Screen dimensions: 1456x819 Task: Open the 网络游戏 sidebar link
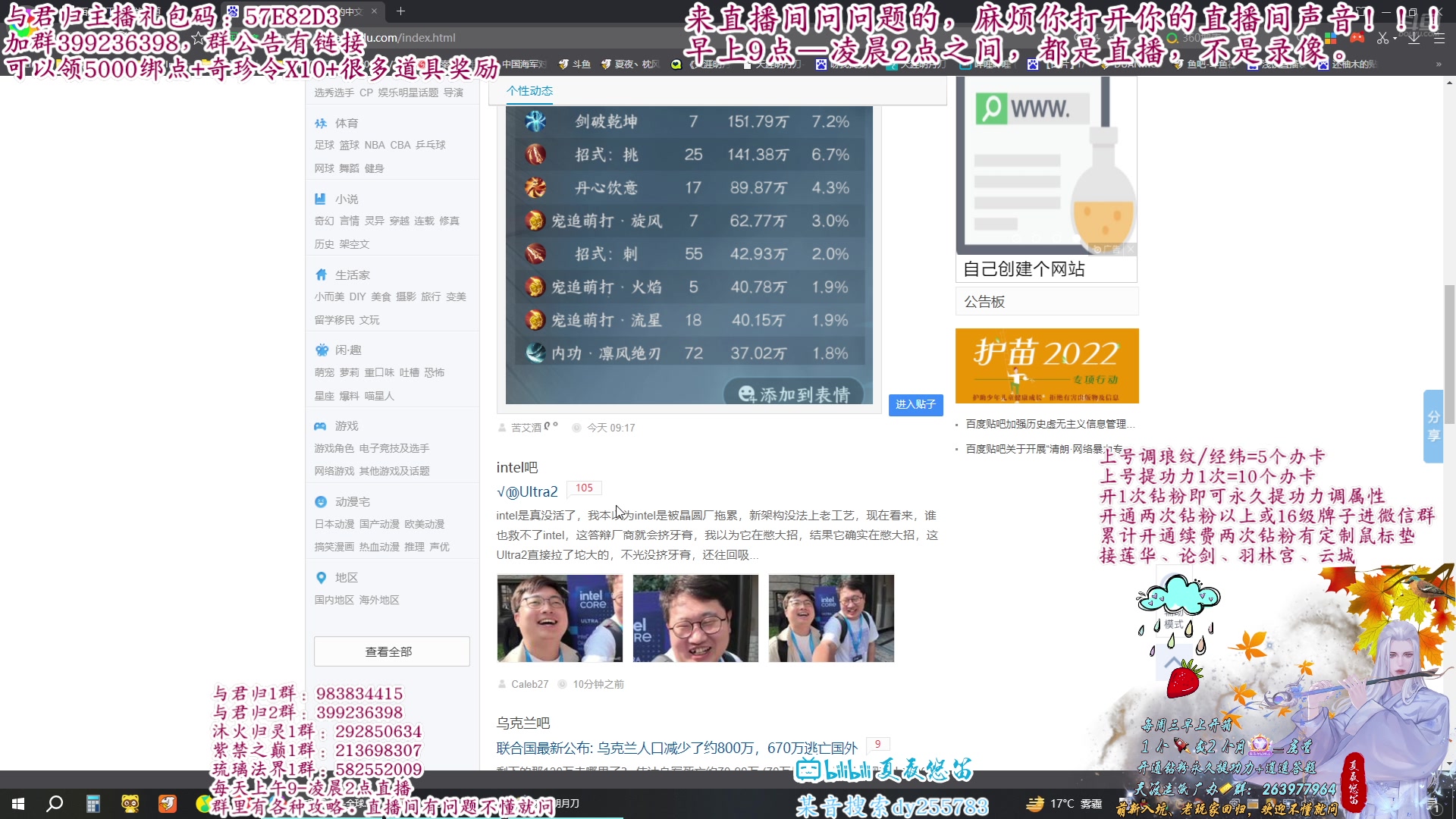(x=334, y=471)
